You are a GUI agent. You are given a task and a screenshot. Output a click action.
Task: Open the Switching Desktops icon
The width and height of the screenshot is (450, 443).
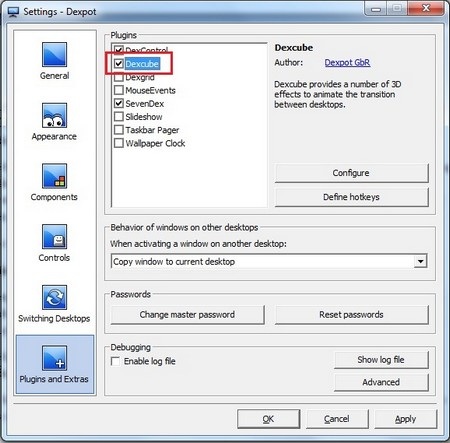pos(54,297)
